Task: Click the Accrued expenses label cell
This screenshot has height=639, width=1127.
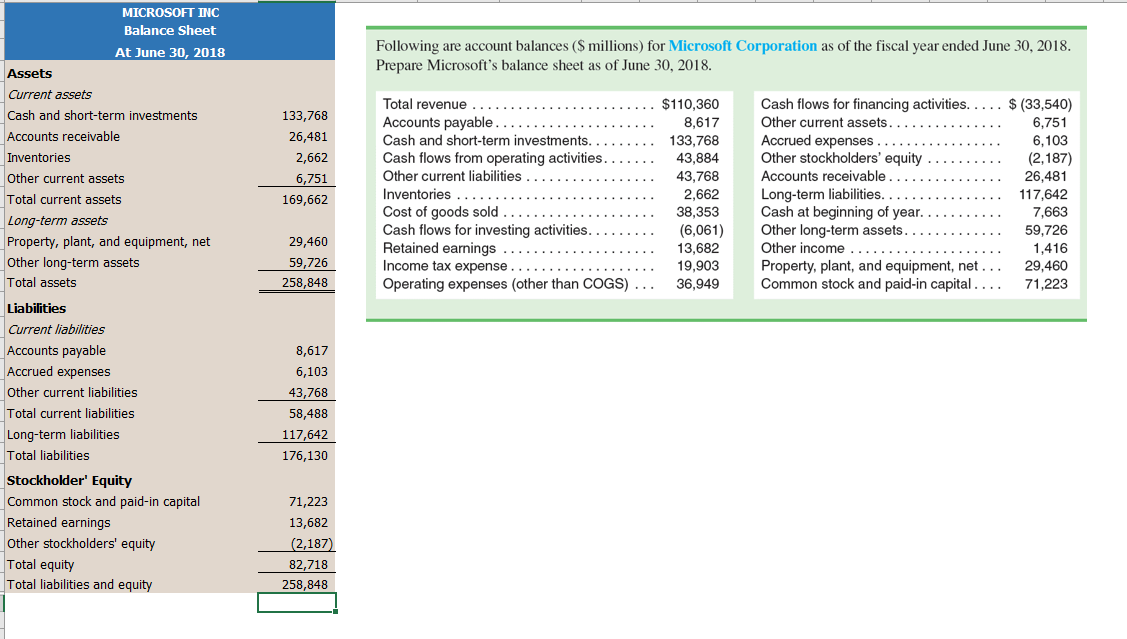Action: (59, 372)
